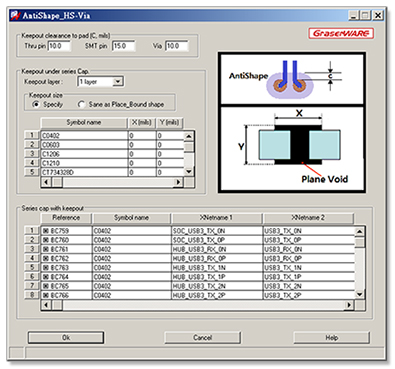Toggle the expand icon beside BC761

(46, 249)
